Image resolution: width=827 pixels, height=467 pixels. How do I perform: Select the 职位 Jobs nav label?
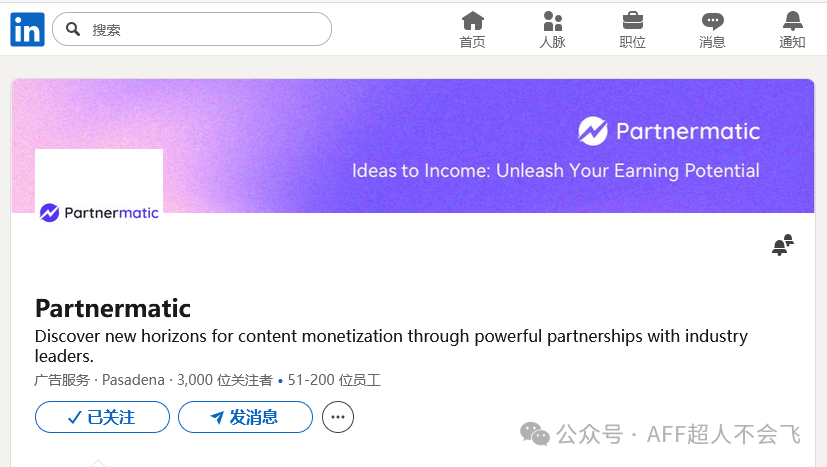pos(632,42)
